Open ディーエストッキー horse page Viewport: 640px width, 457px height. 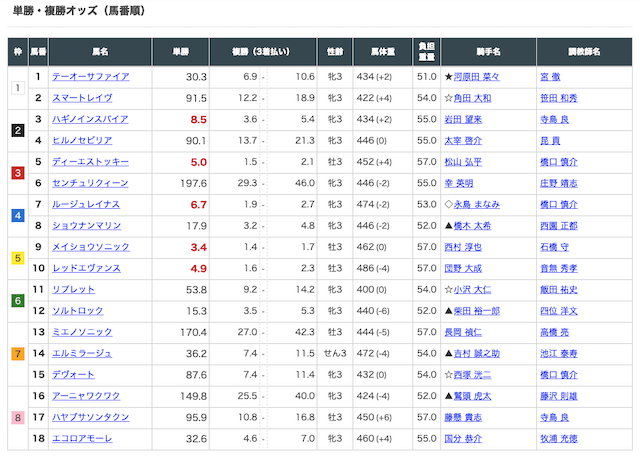92,162
